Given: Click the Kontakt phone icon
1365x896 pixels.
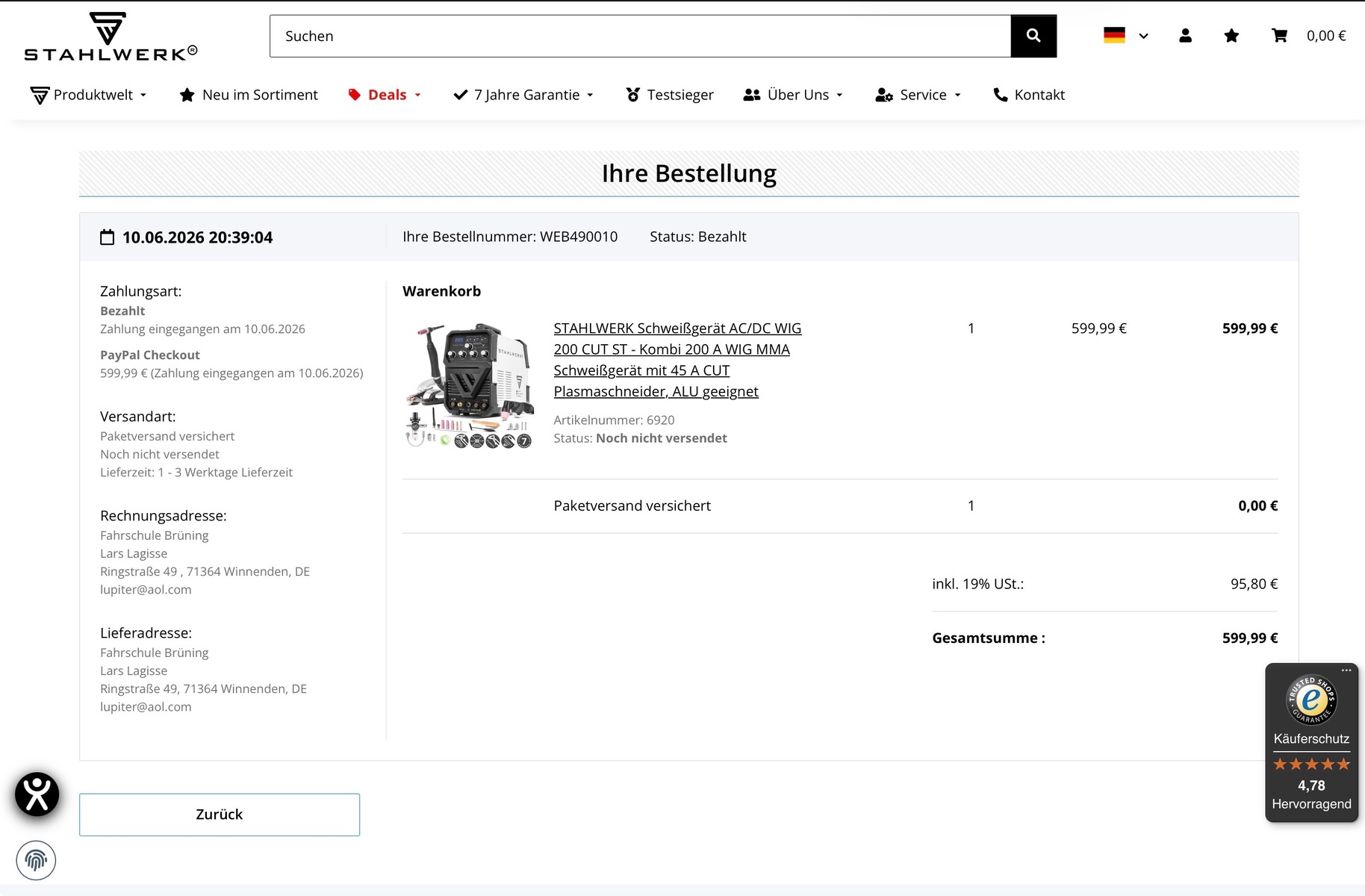Looking at the screenshot, I should tap(1001, 95).
